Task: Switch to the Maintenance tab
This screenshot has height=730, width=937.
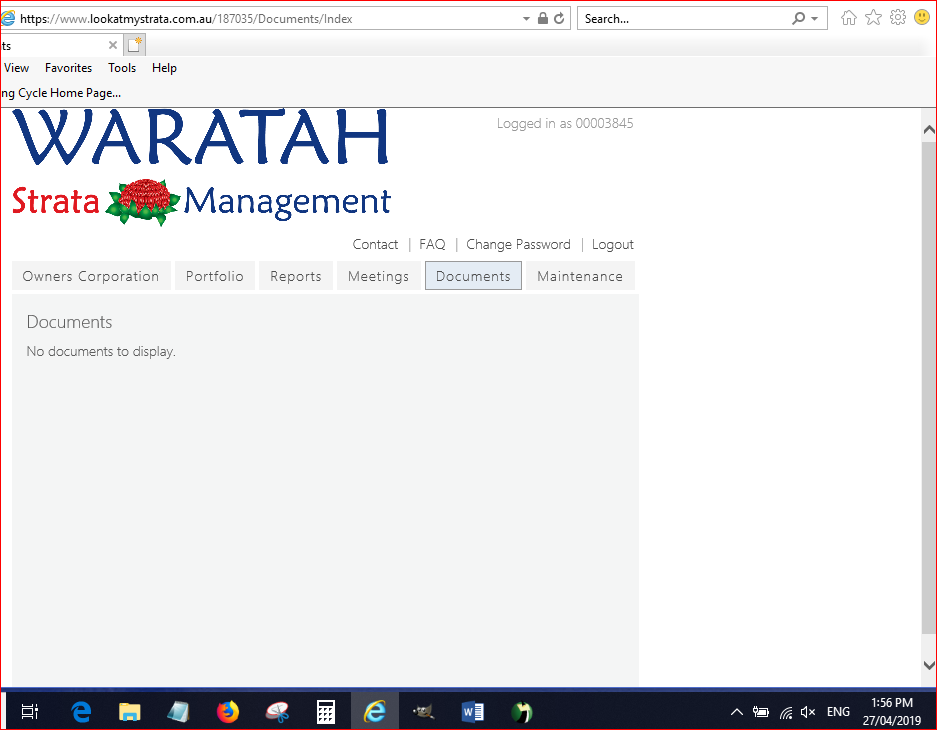Action: [580, 276]
